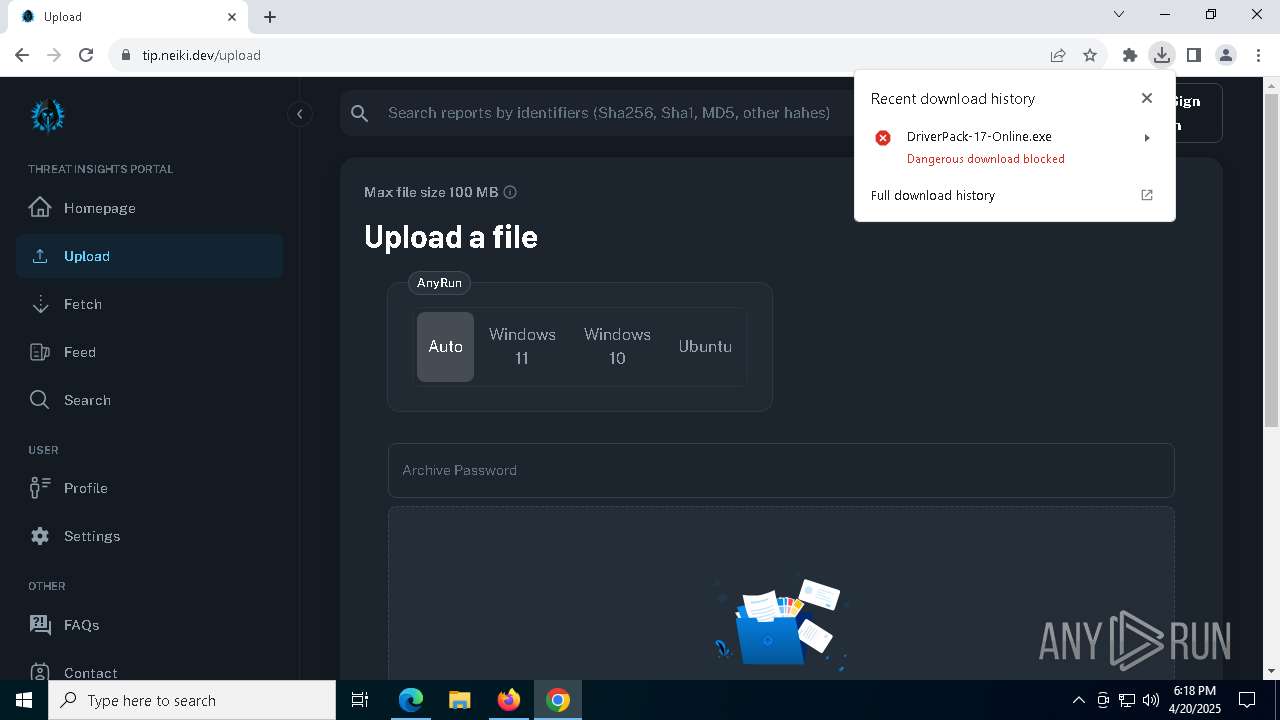Click the Archive Password field
The height and width of the screenshot is (720, 1280).
click(781, 470)
